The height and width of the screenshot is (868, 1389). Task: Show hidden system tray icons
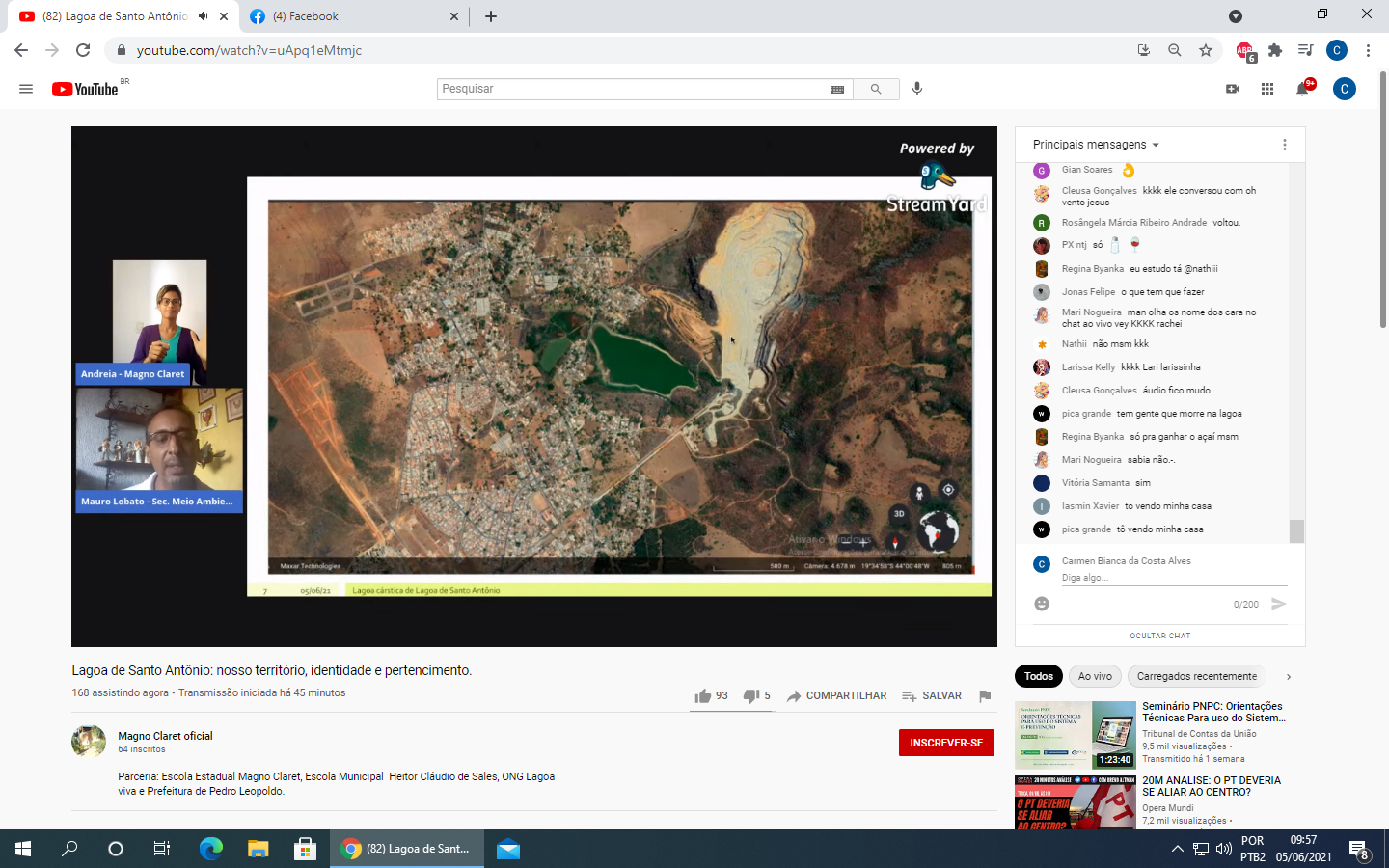click(x=1177, y=849)
